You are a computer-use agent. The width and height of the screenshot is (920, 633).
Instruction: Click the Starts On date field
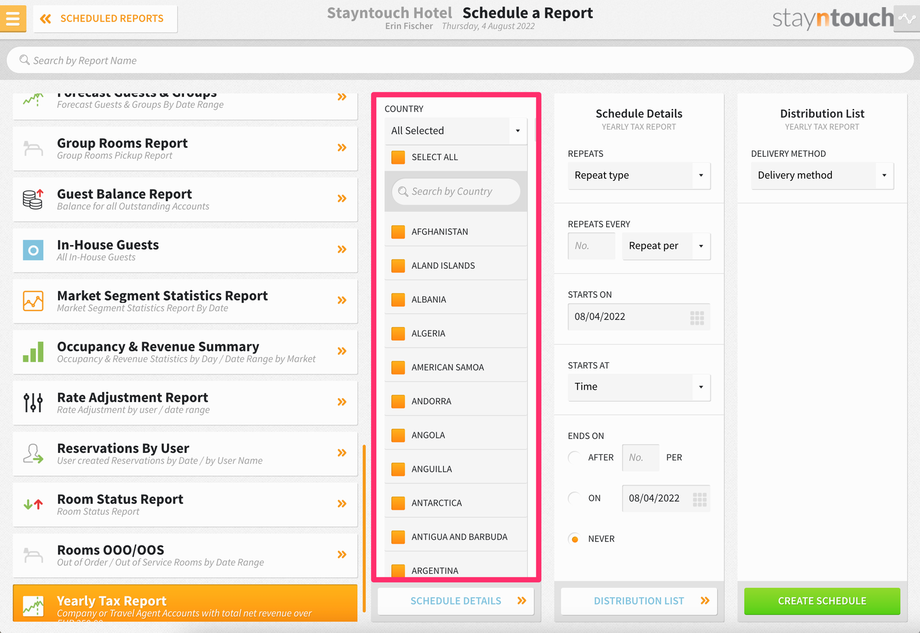click(x=639, y=317)
